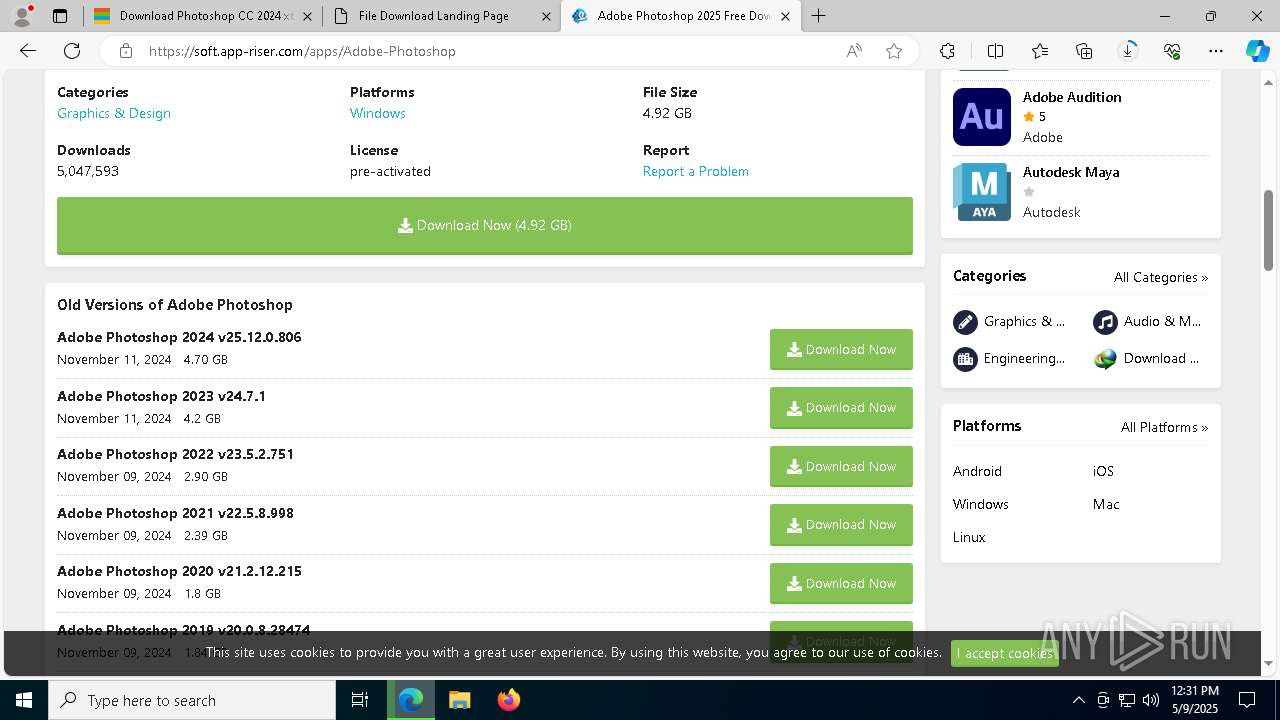Click the Autodesk Maya app icon
1280x720 pixels.
982,192
